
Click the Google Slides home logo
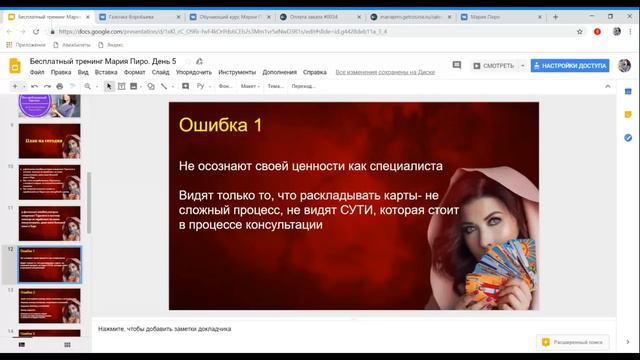click(x=15, y=66)
